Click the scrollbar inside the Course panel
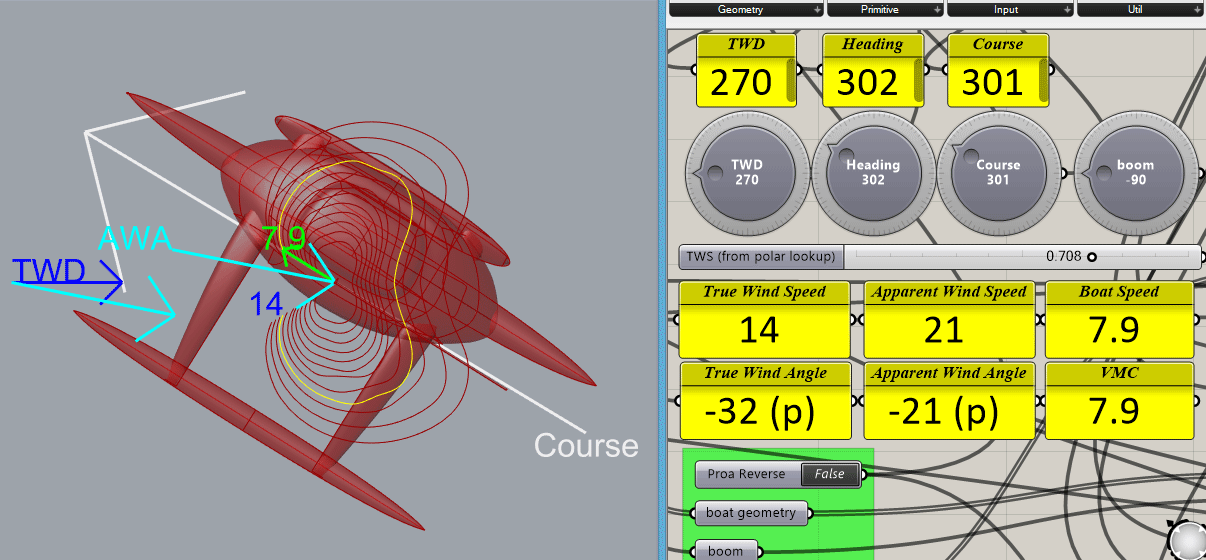The height and width of the screenshot is (560, 1206). [x=1044, y=81]
